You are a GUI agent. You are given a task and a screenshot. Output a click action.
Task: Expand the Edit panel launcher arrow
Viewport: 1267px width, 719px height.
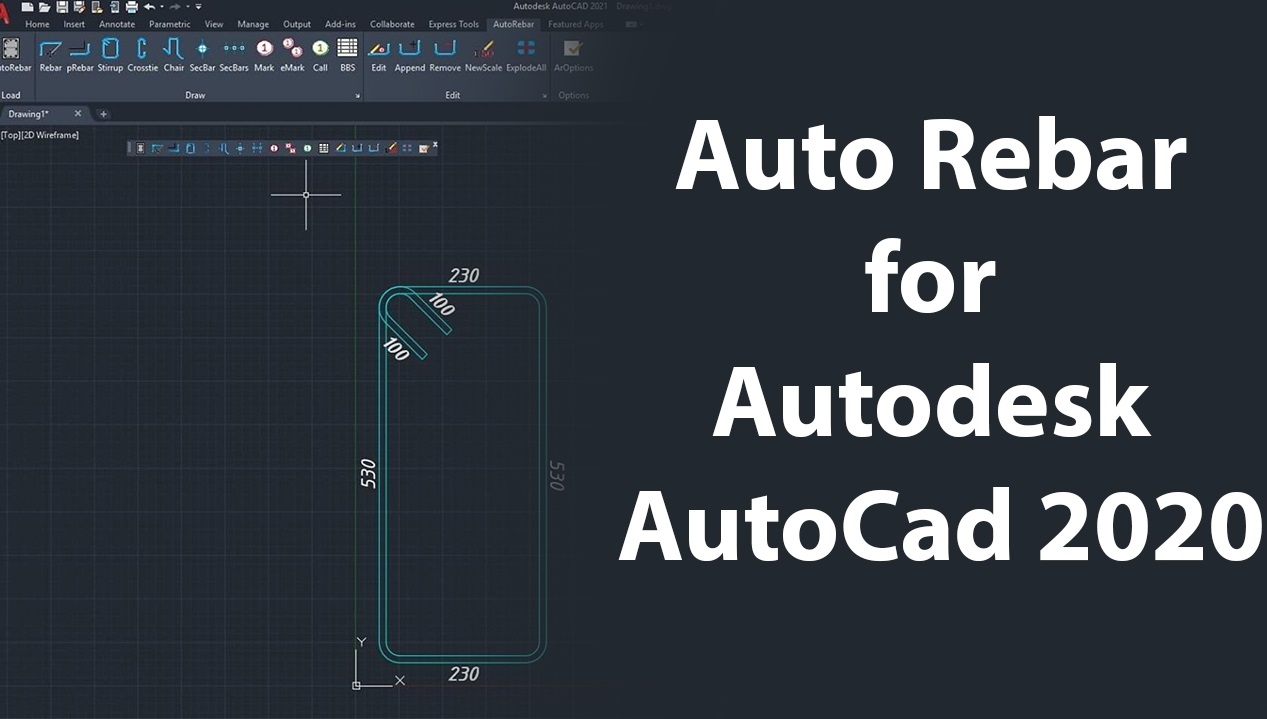[x=545, y=96]
